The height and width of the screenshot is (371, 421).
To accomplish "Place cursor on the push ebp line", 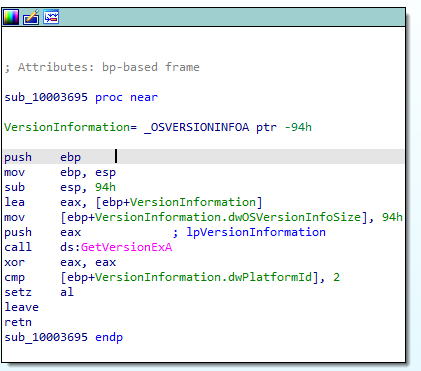I will [x=203, y=157].
